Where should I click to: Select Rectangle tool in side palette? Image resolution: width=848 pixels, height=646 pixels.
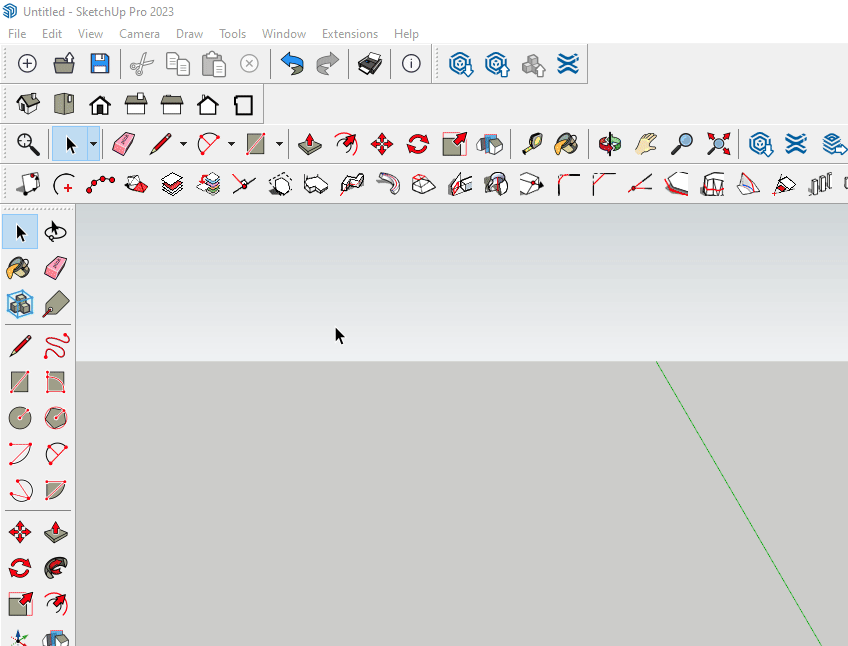point(19,382)
